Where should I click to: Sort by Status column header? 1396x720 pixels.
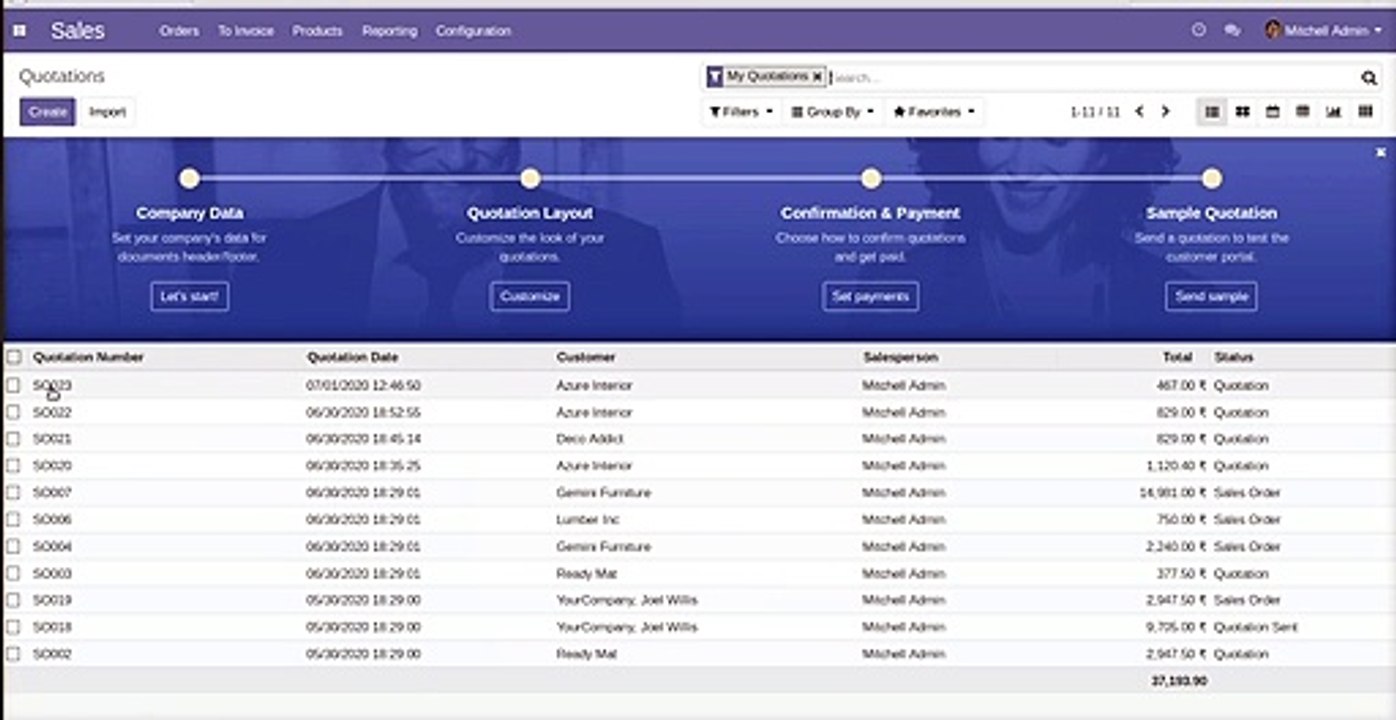point(1234,357)
